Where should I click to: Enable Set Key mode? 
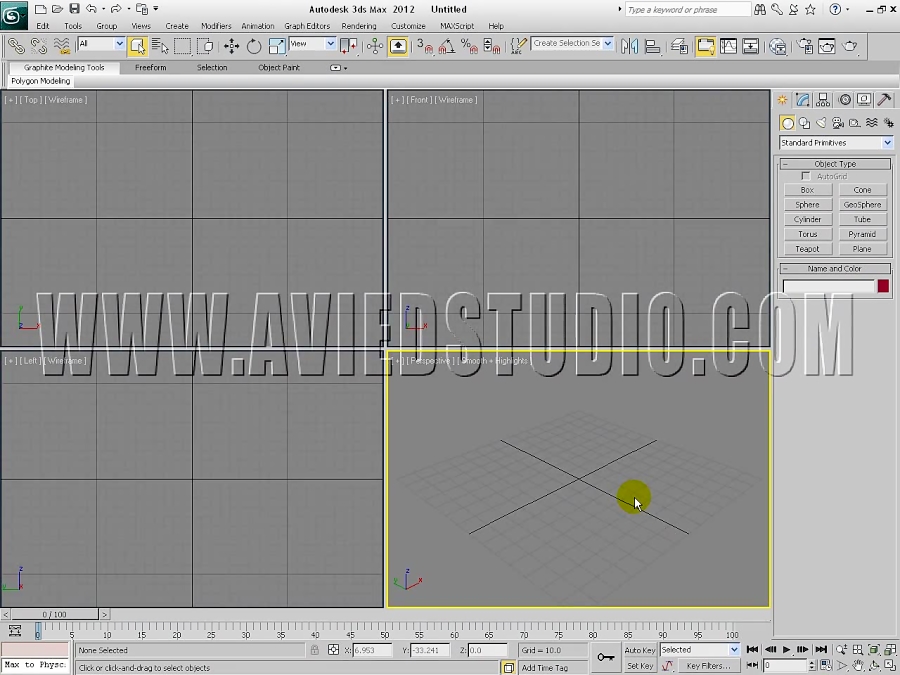coord(640,666)
